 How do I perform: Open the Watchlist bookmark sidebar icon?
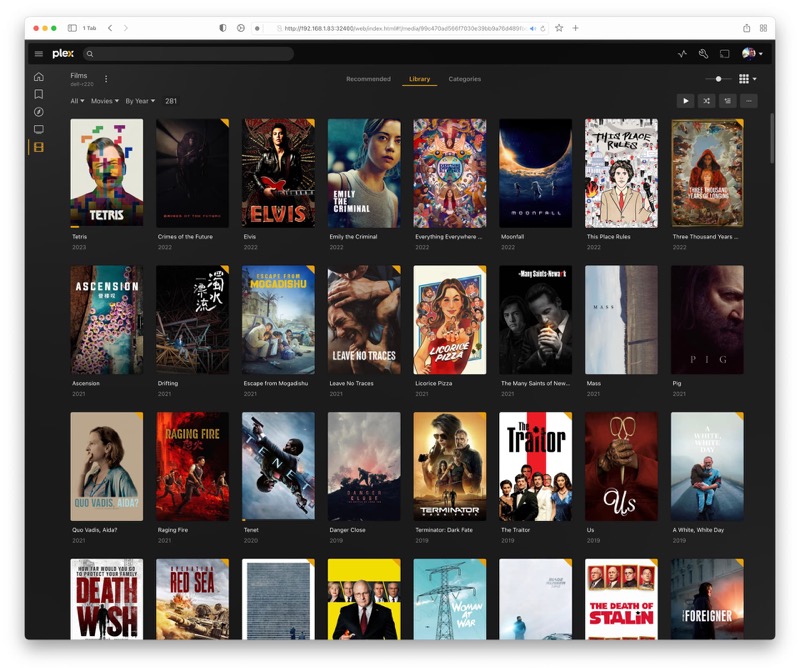(x=39, y=94)
